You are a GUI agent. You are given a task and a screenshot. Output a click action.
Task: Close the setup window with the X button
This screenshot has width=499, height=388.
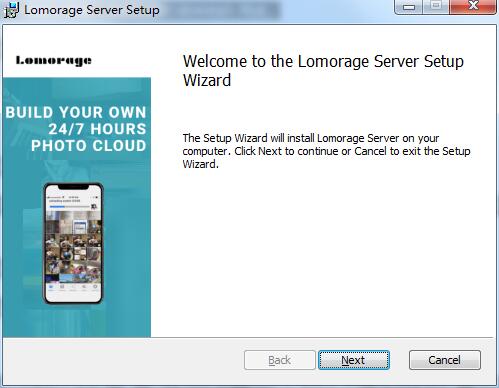coord(472,6)
